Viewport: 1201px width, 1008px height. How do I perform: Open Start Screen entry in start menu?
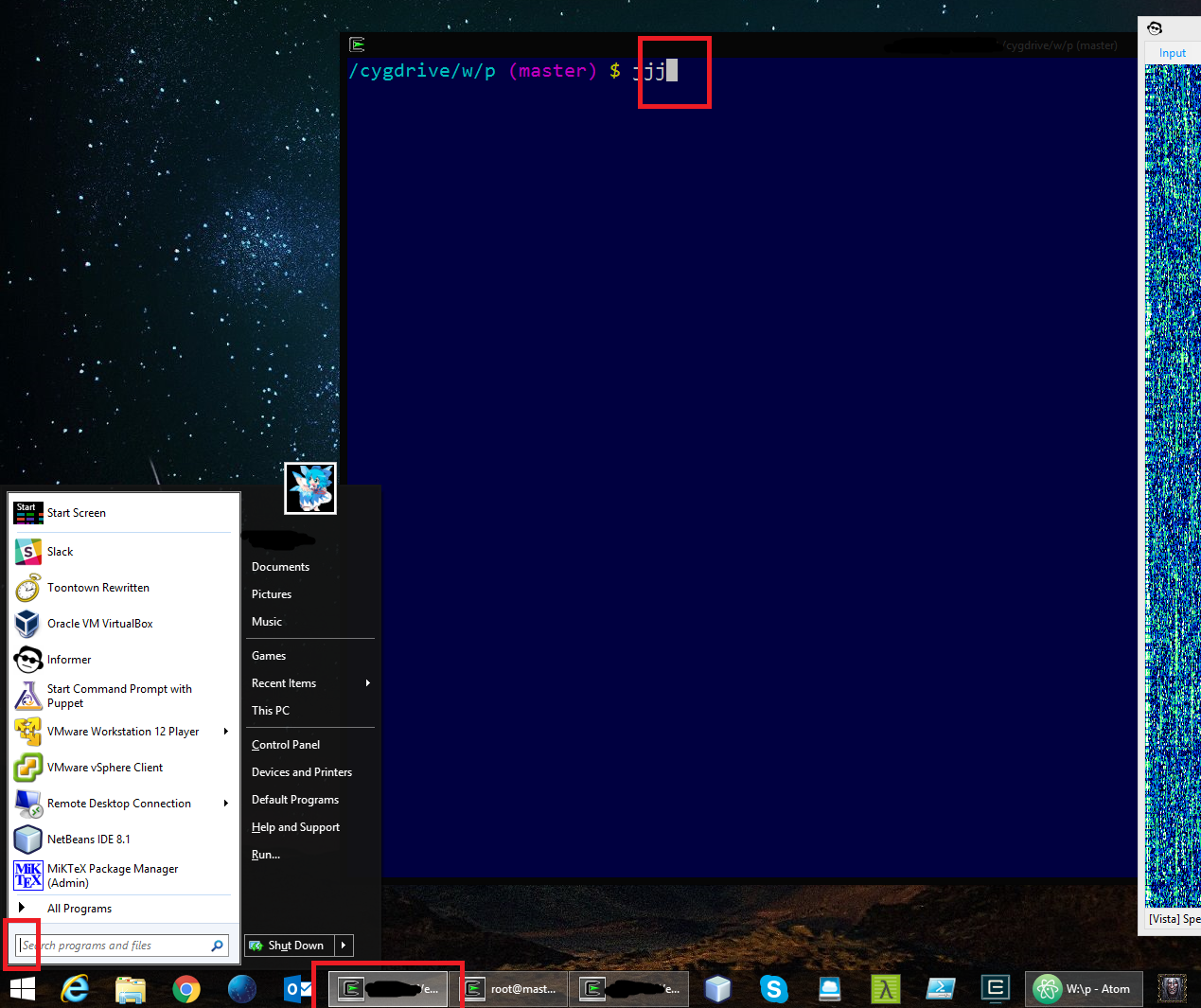pos(123,513)
